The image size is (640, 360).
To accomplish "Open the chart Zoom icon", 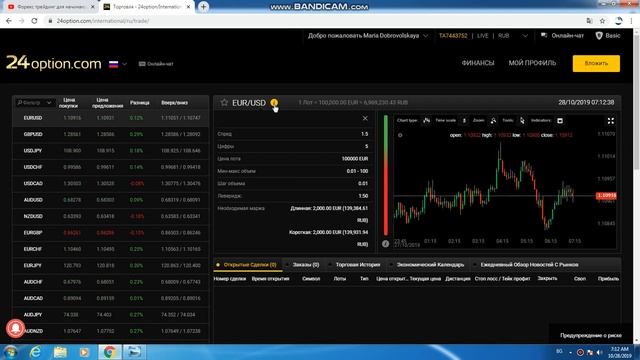I will click(493, 120).
